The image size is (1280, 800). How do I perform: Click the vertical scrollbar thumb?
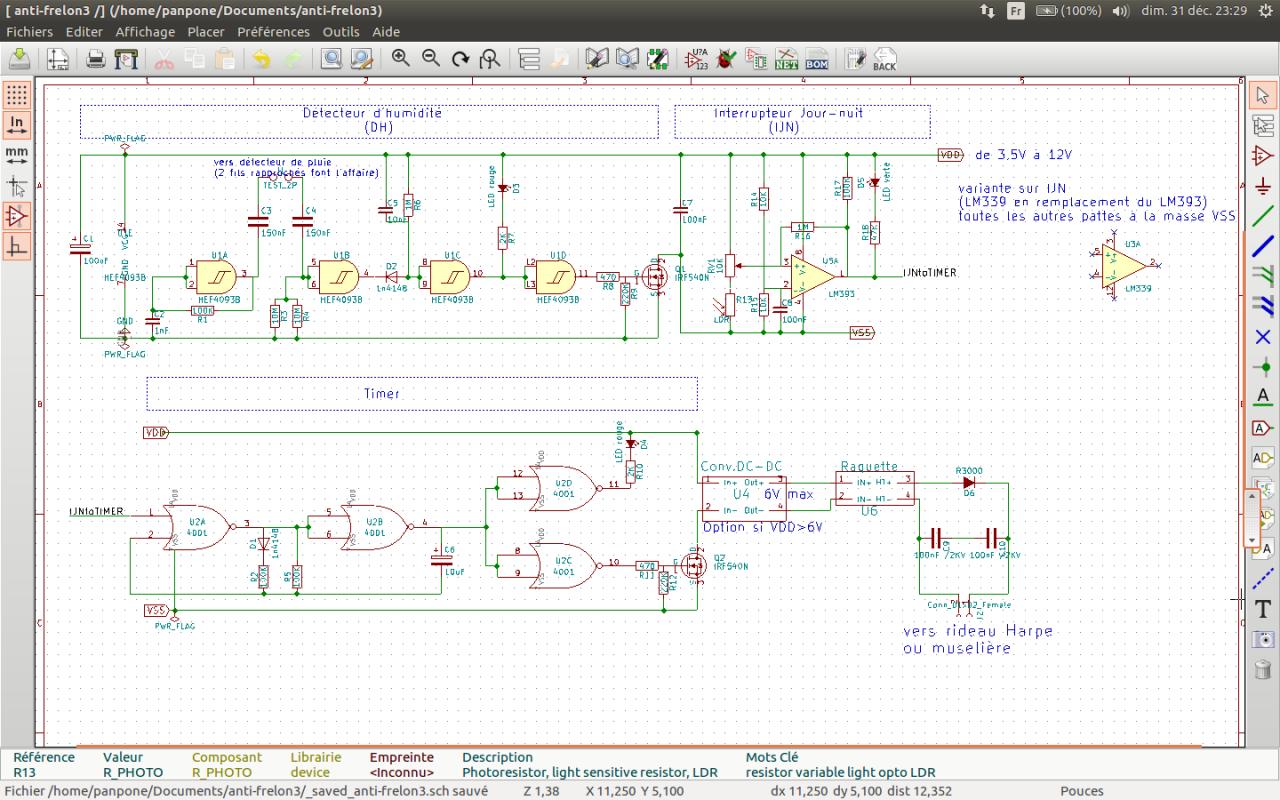[1251, 518]
